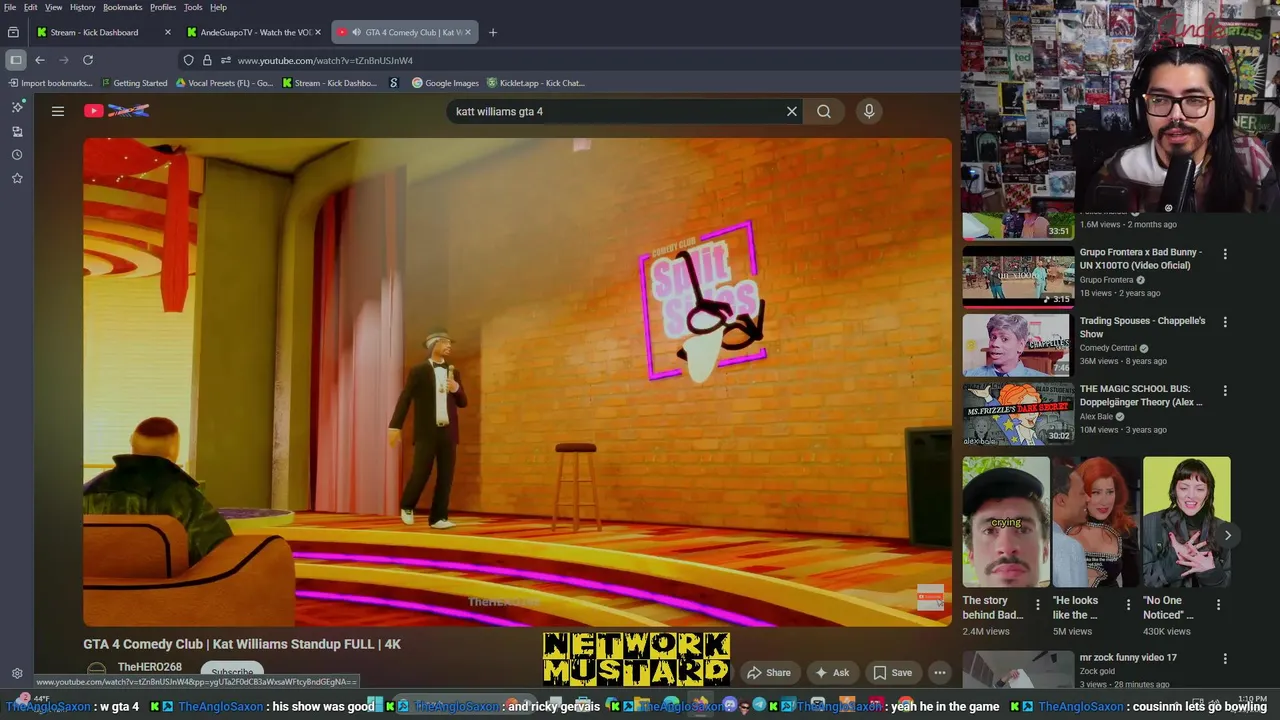Open the Bookmarks menu
Viewport: 1280px width, 720px height.
pos(123,7)
